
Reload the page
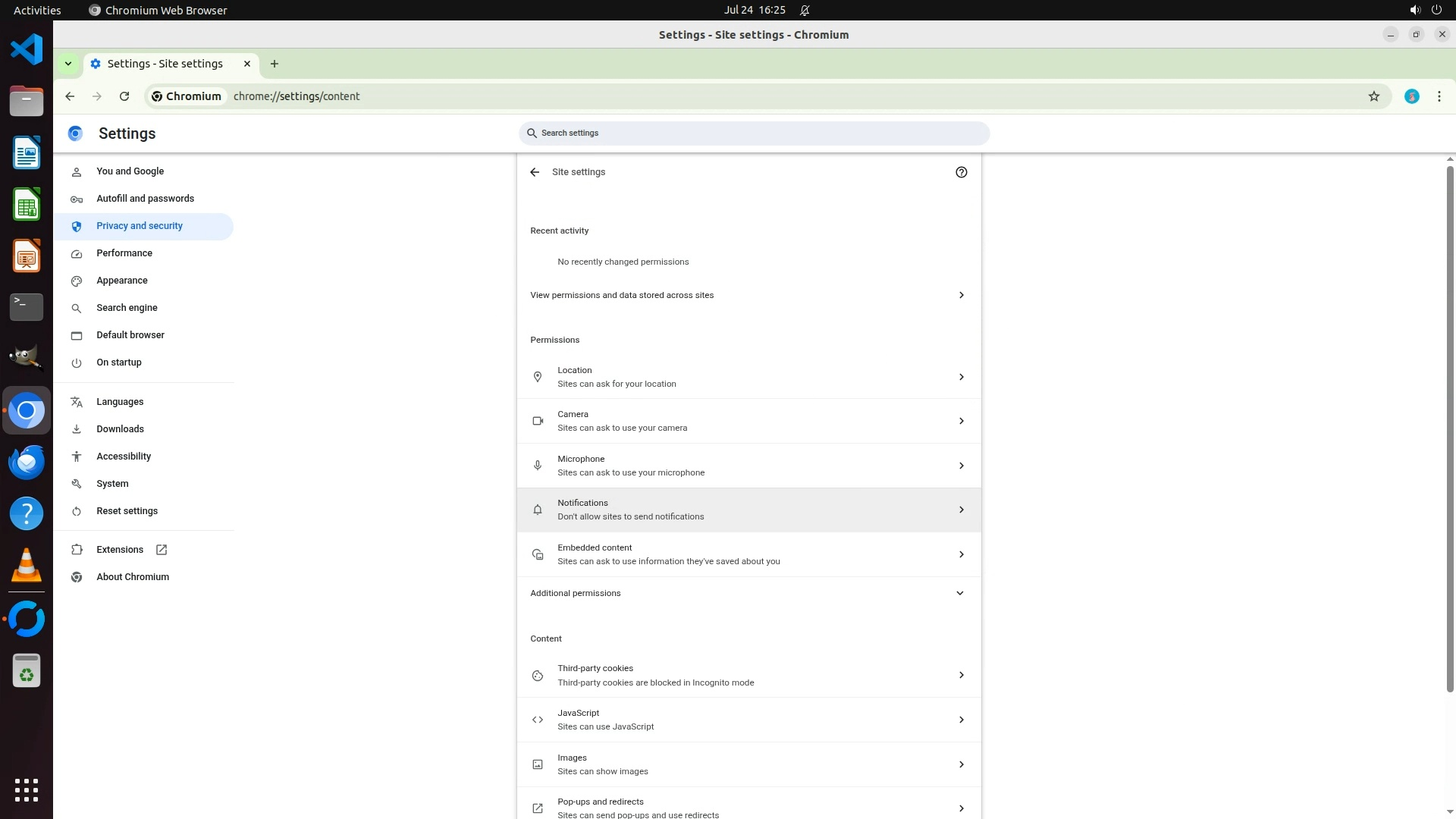point(124,96)
